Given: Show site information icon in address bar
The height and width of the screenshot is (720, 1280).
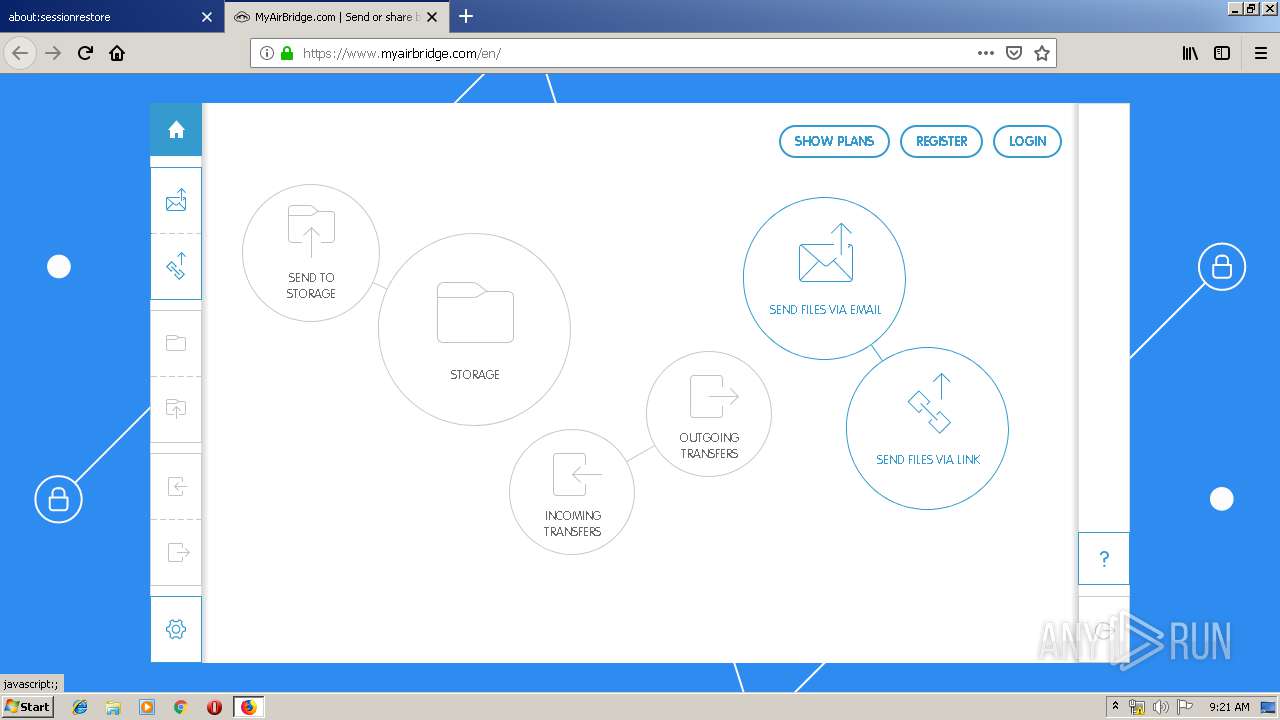Looking at the screenshot, I should (267, 53).
